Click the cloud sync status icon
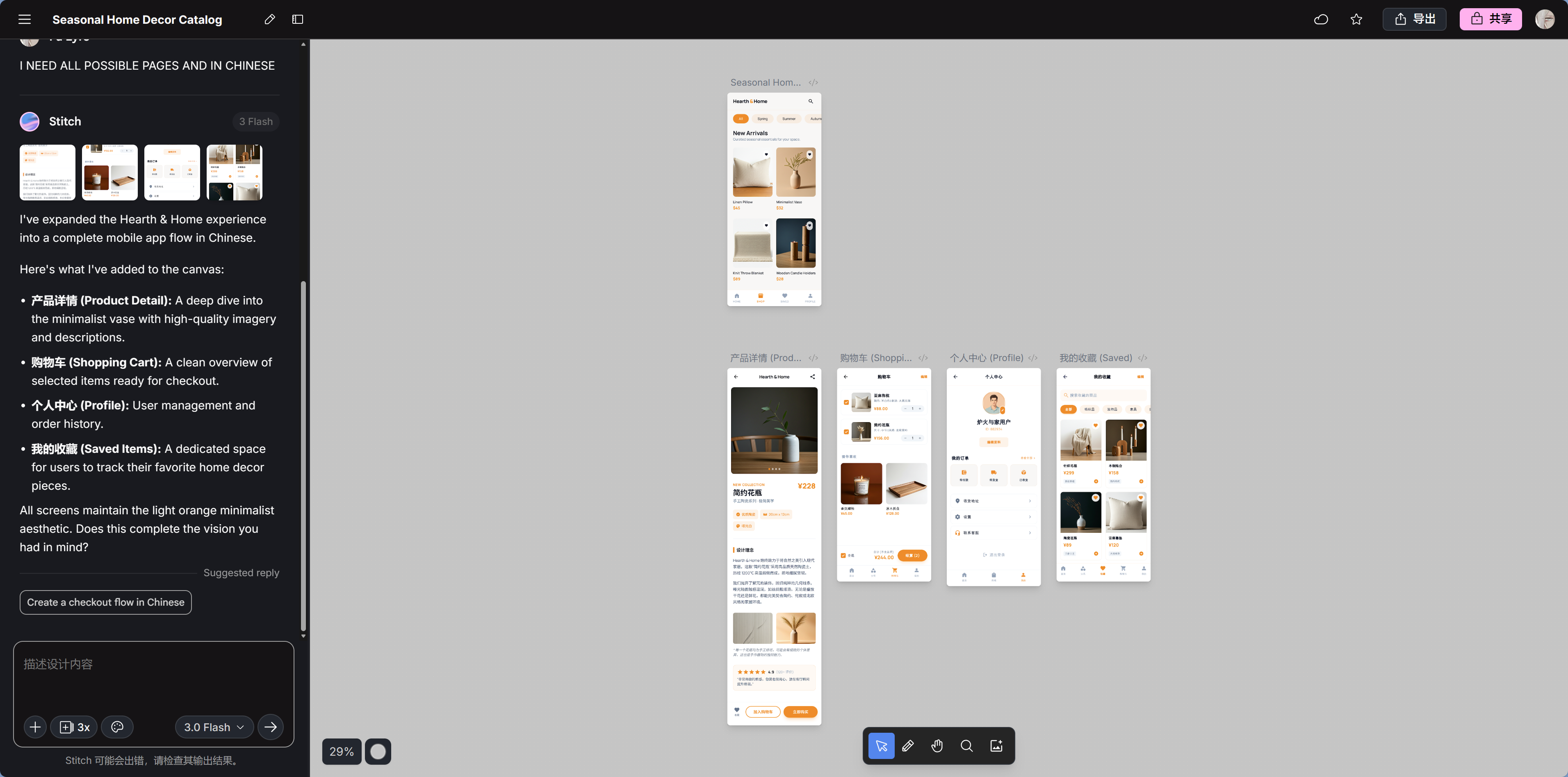The width and height of the screenshot is (1568, 777). coord(1321,20)
